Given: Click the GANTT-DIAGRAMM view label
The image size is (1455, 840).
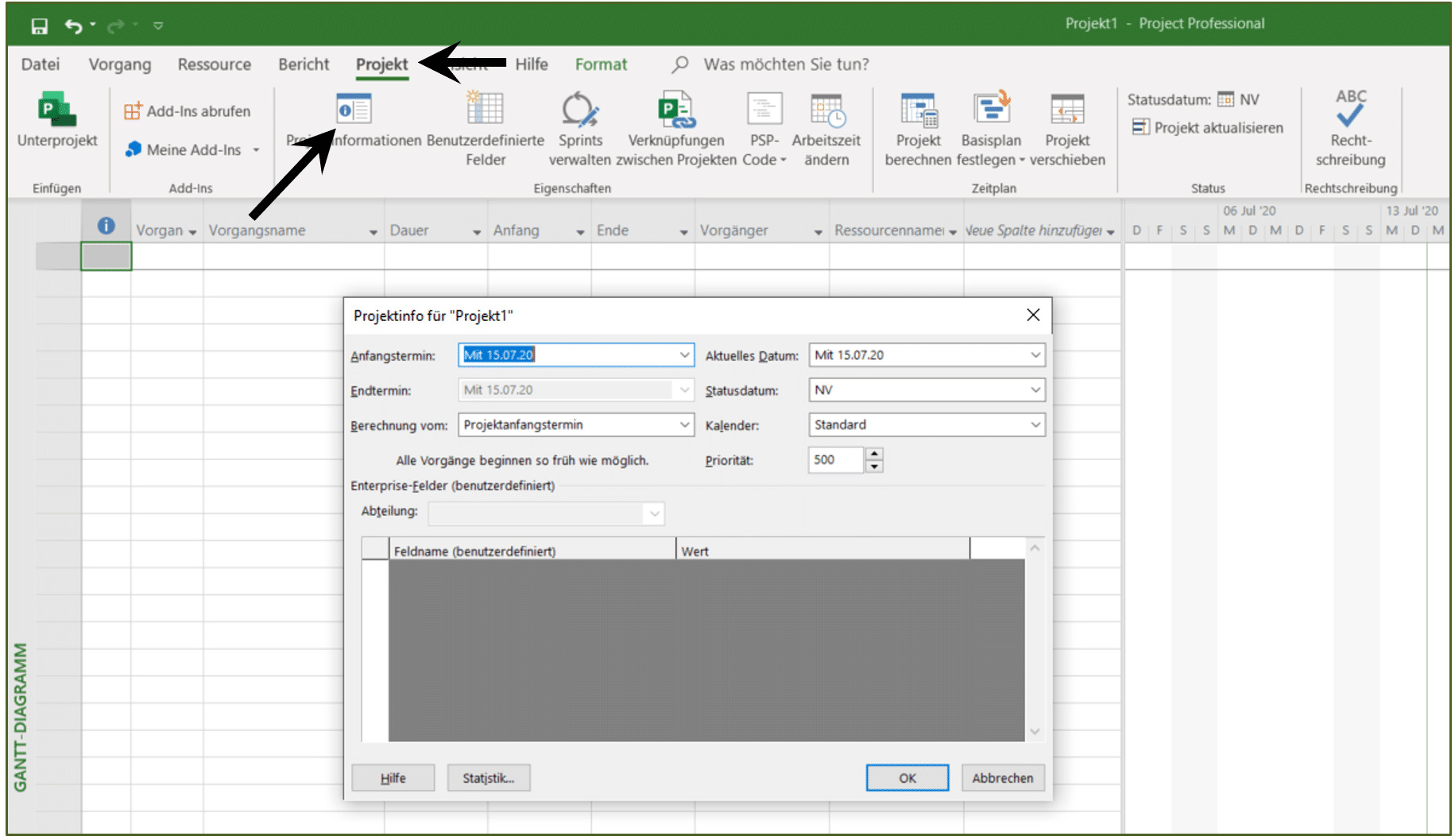Looking at the screenshot, I should (21, 717).
